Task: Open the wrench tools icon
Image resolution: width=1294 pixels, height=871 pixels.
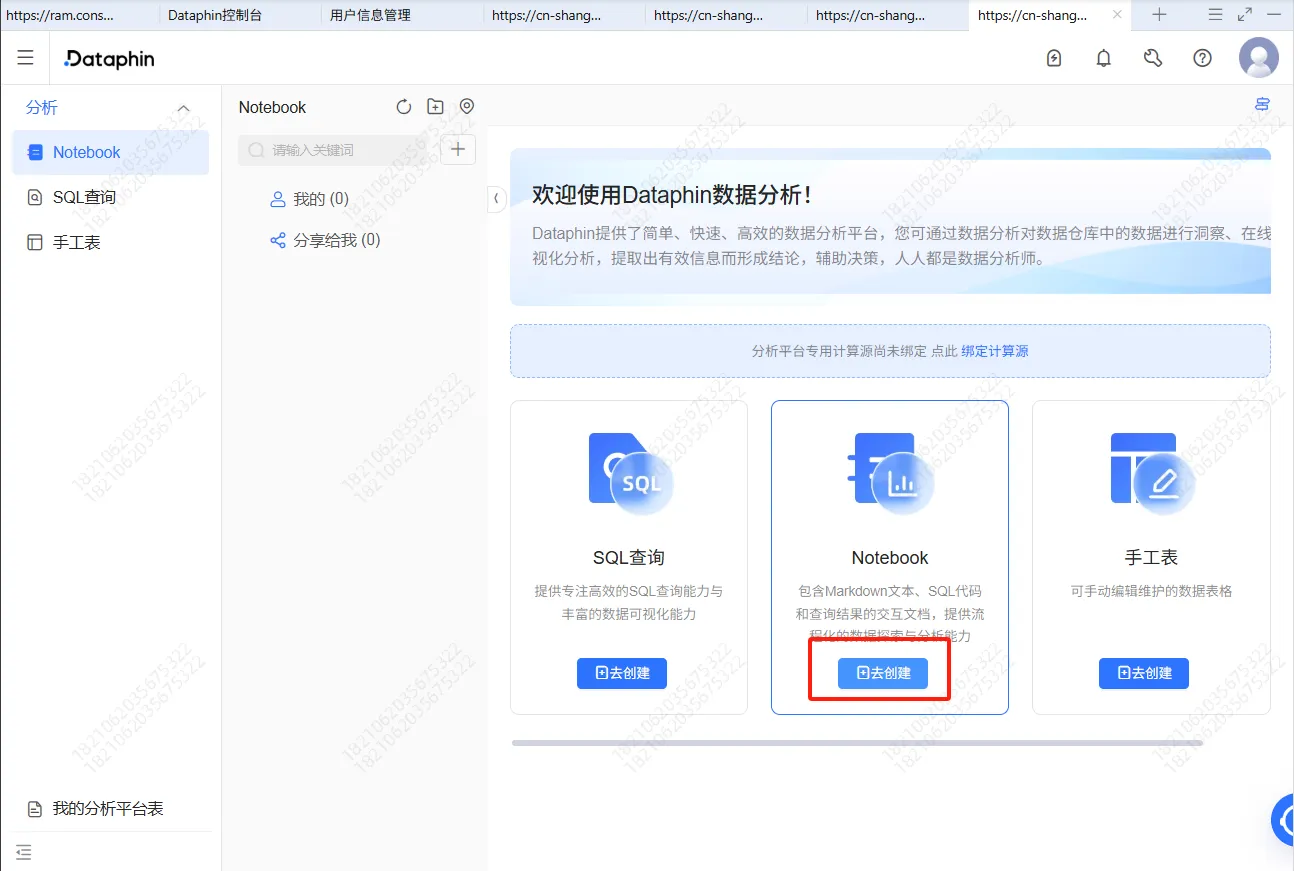Action: 1153,58
